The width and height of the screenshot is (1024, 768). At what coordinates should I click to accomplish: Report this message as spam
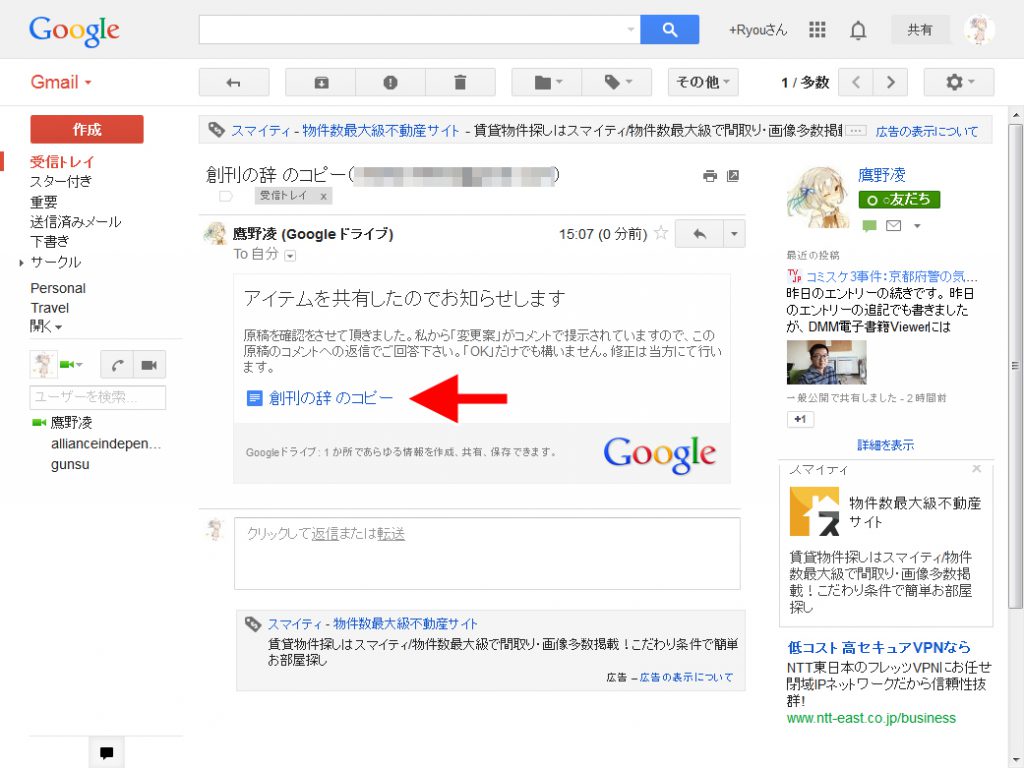tap(391, 82)
